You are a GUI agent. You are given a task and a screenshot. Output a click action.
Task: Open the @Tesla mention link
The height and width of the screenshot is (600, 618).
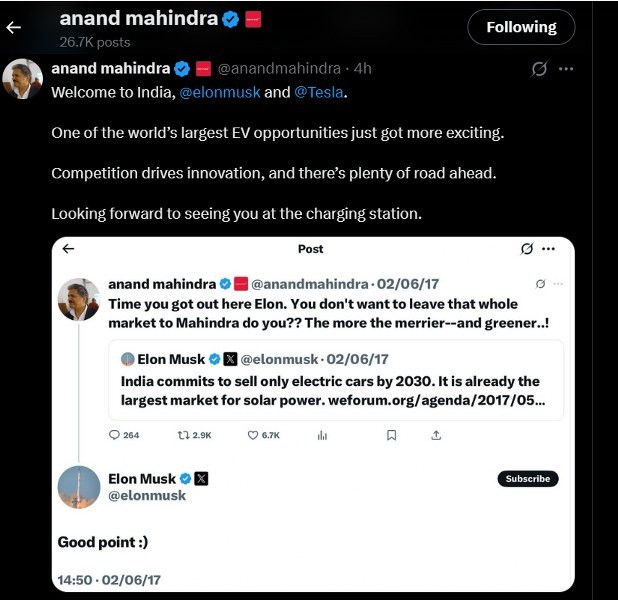point(320,92)
